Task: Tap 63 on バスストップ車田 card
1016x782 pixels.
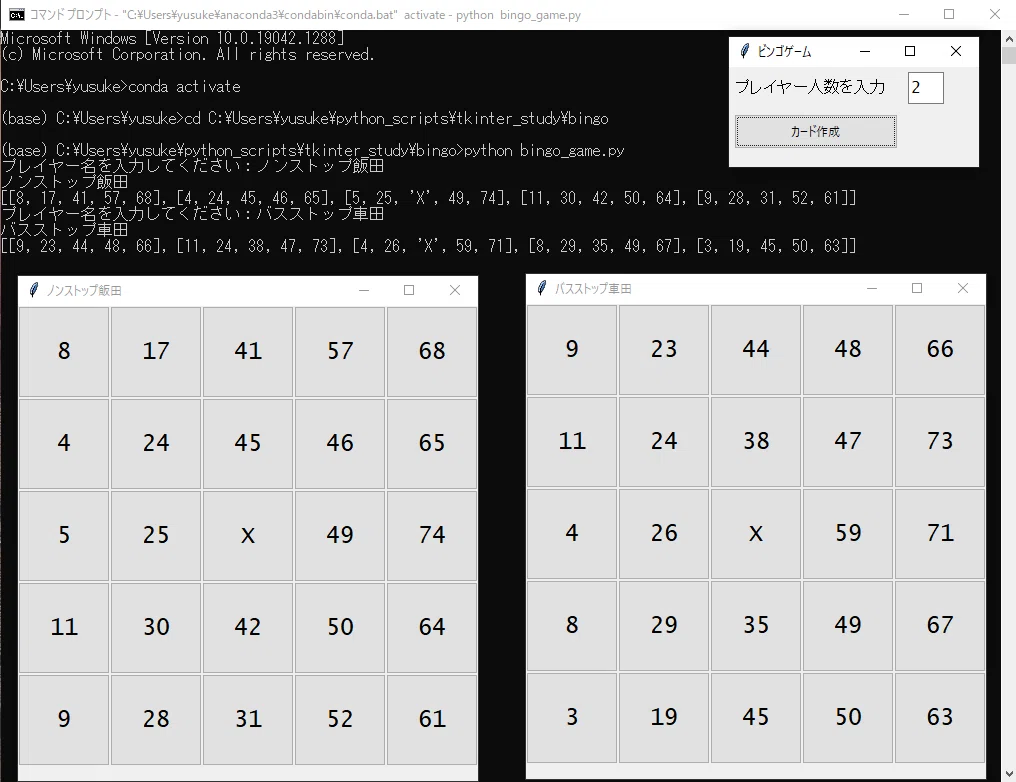Action: click(x=940, y=717)
